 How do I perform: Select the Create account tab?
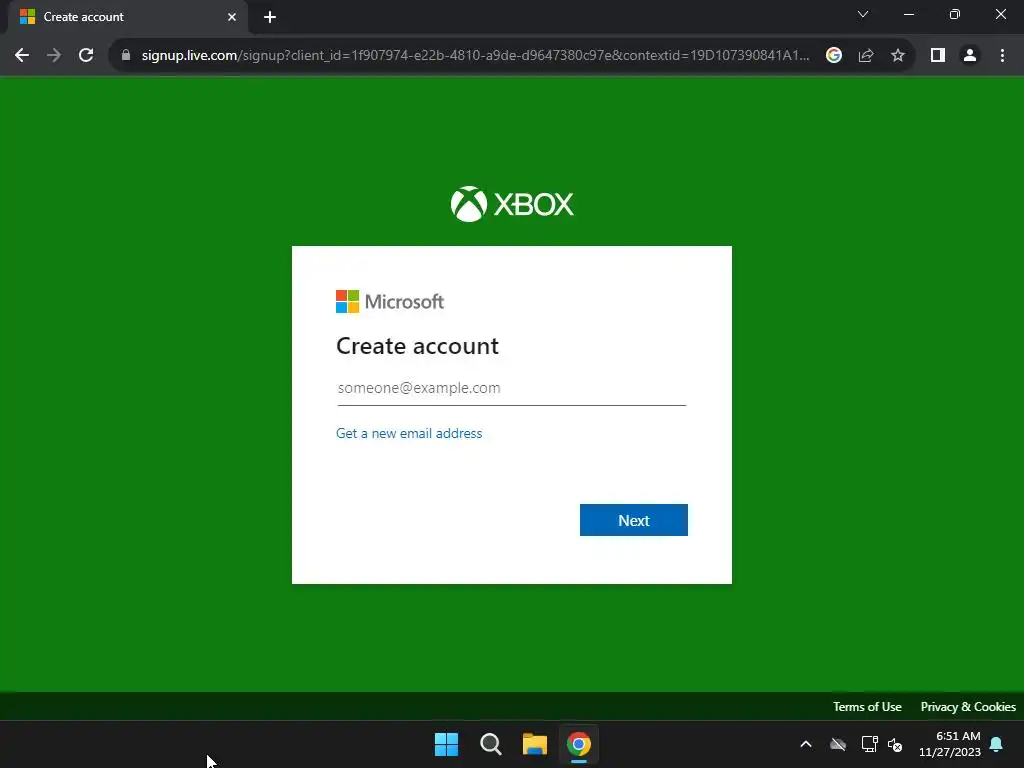click(127, 17)
